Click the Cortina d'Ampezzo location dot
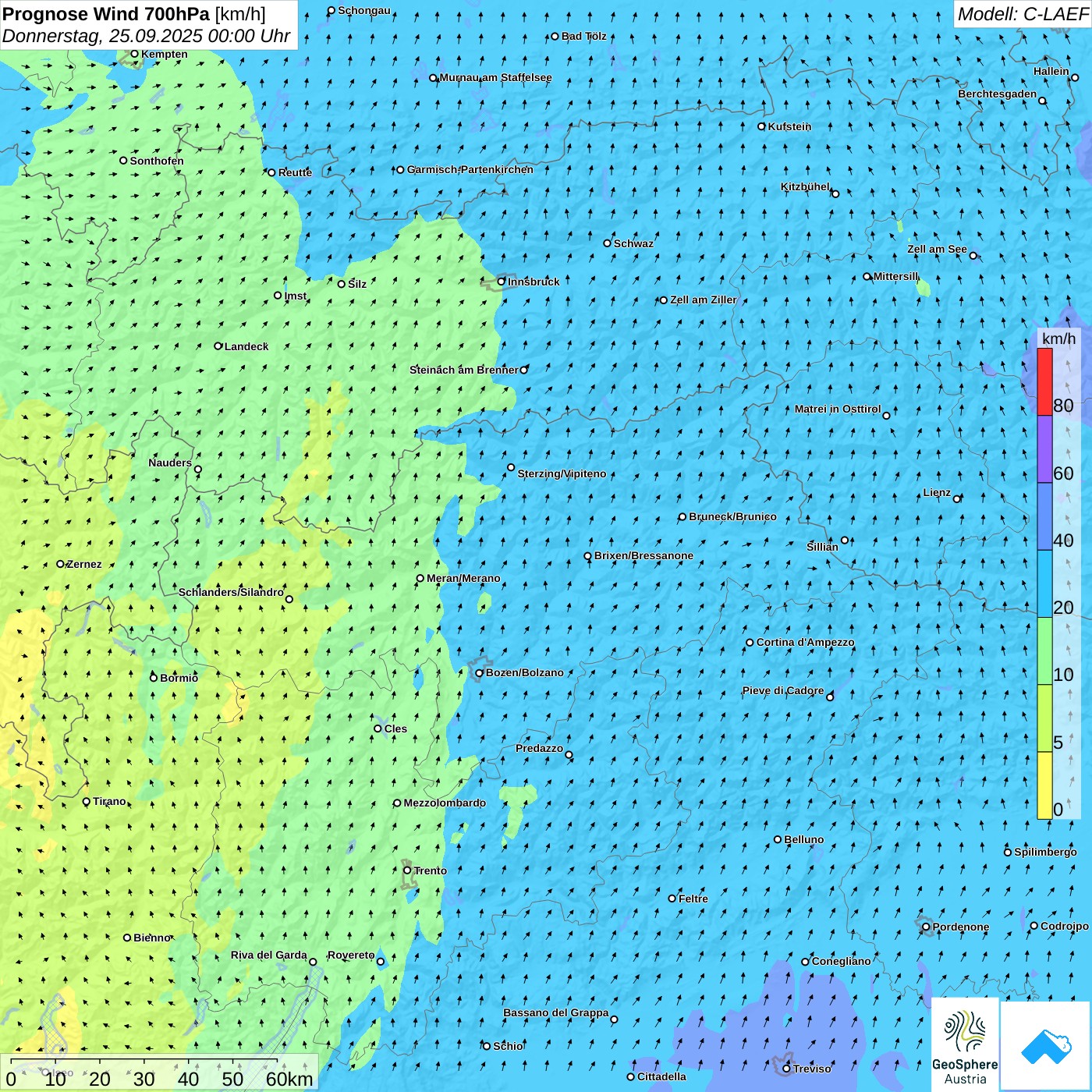Viewport: 1092px width, 1092px height. [750, 643]
